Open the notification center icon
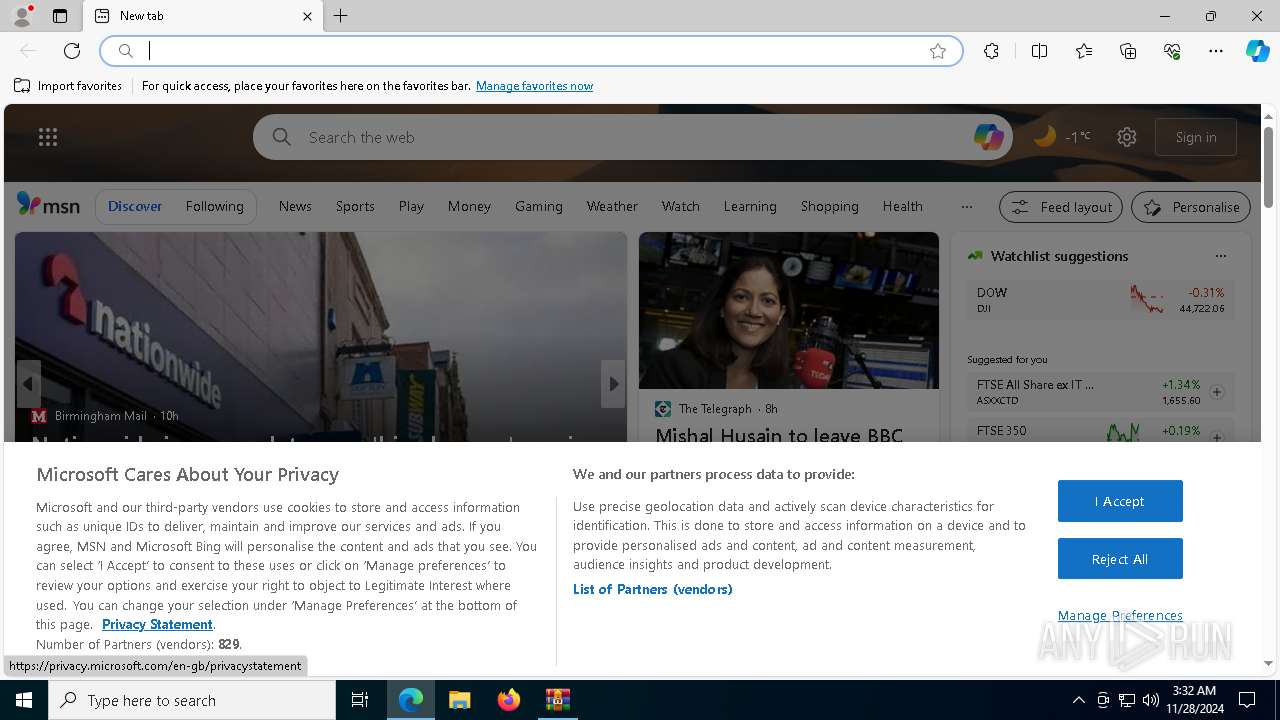Screen dimensions: 1280x720 pos(1247,700)
